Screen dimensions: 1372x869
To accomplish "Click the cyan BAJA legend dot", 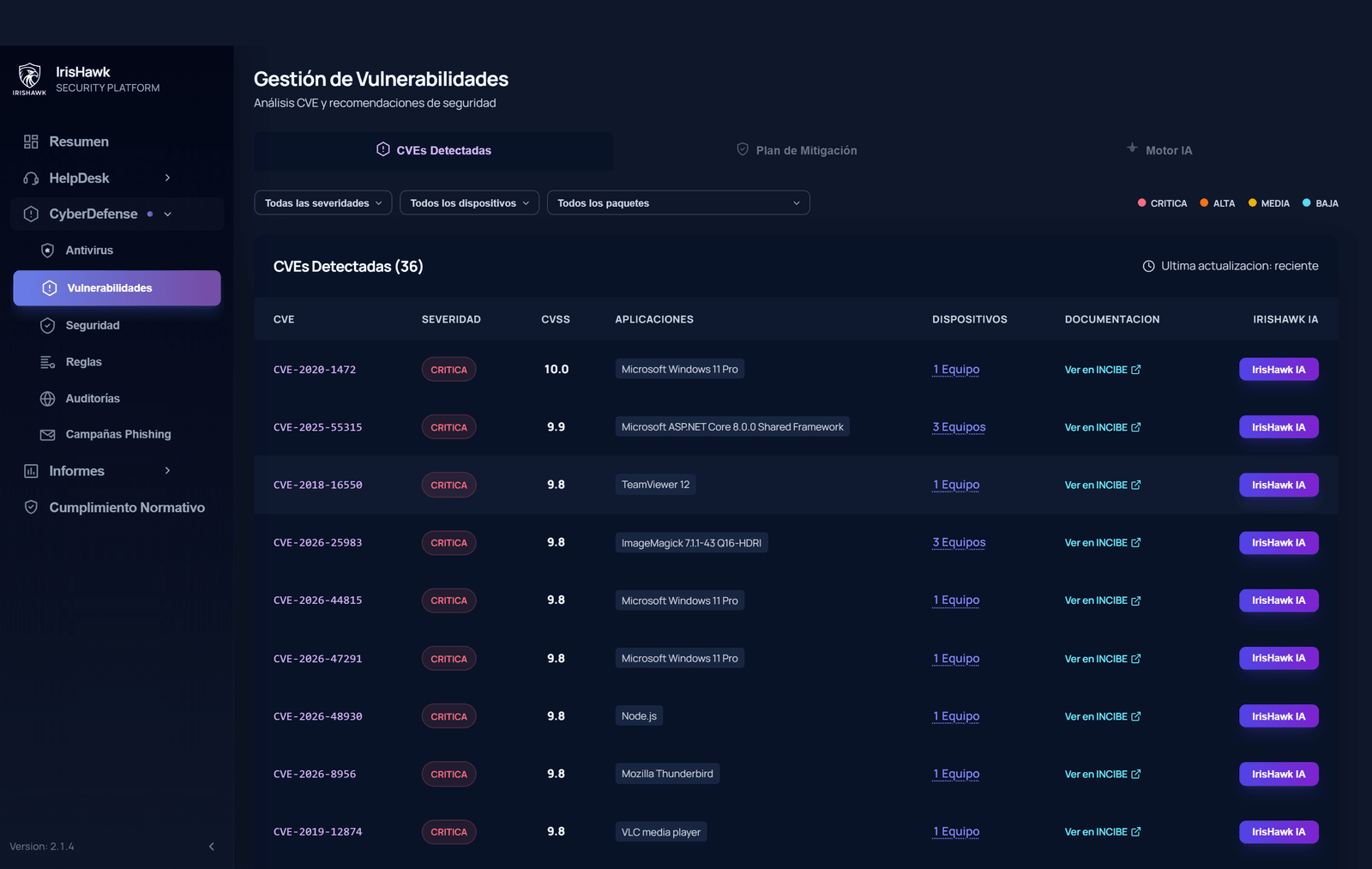I will click(1307, 203).
